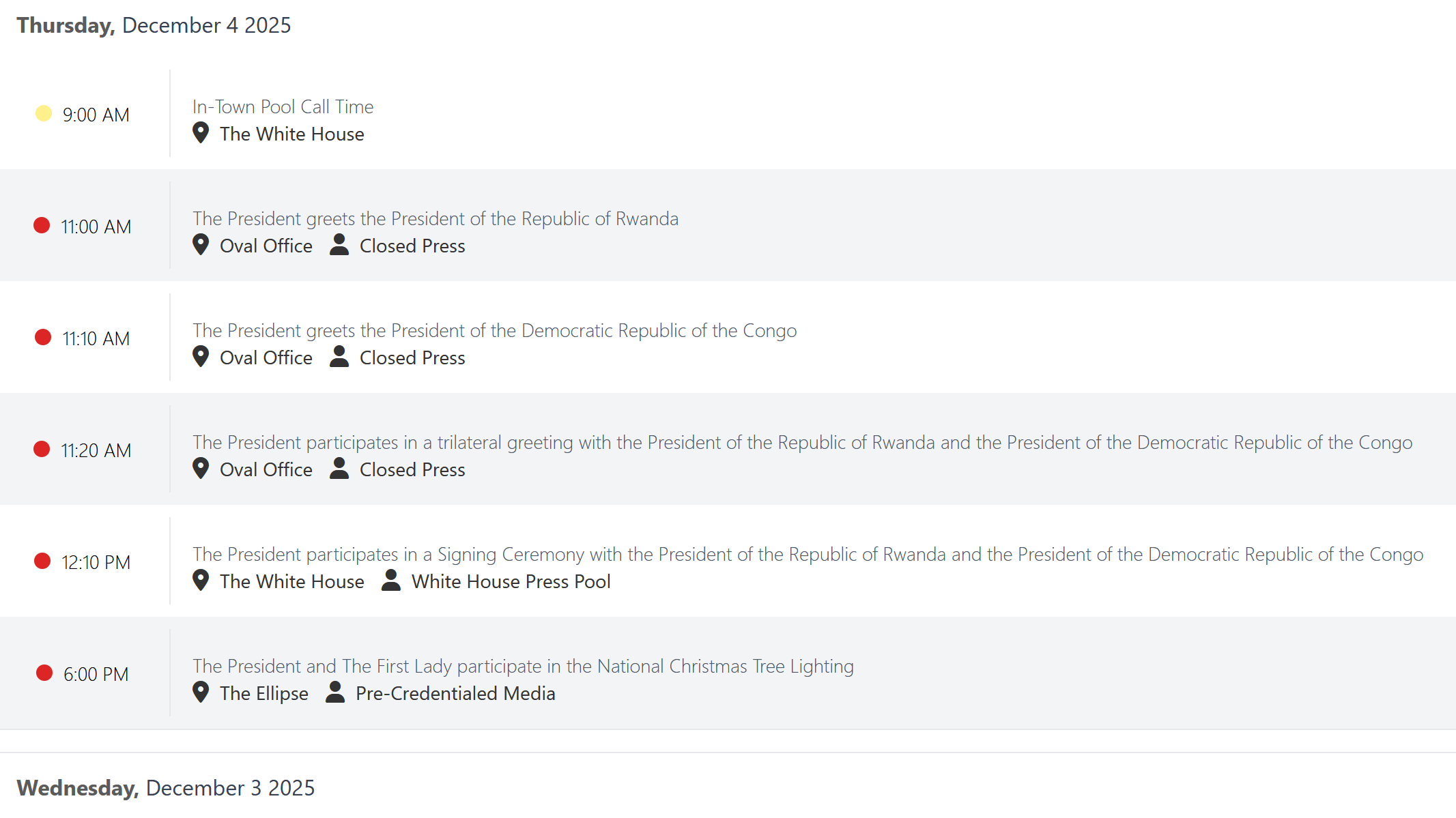Click the person icon in the 11:10 AM row
1456x818 pixels.
339,356
